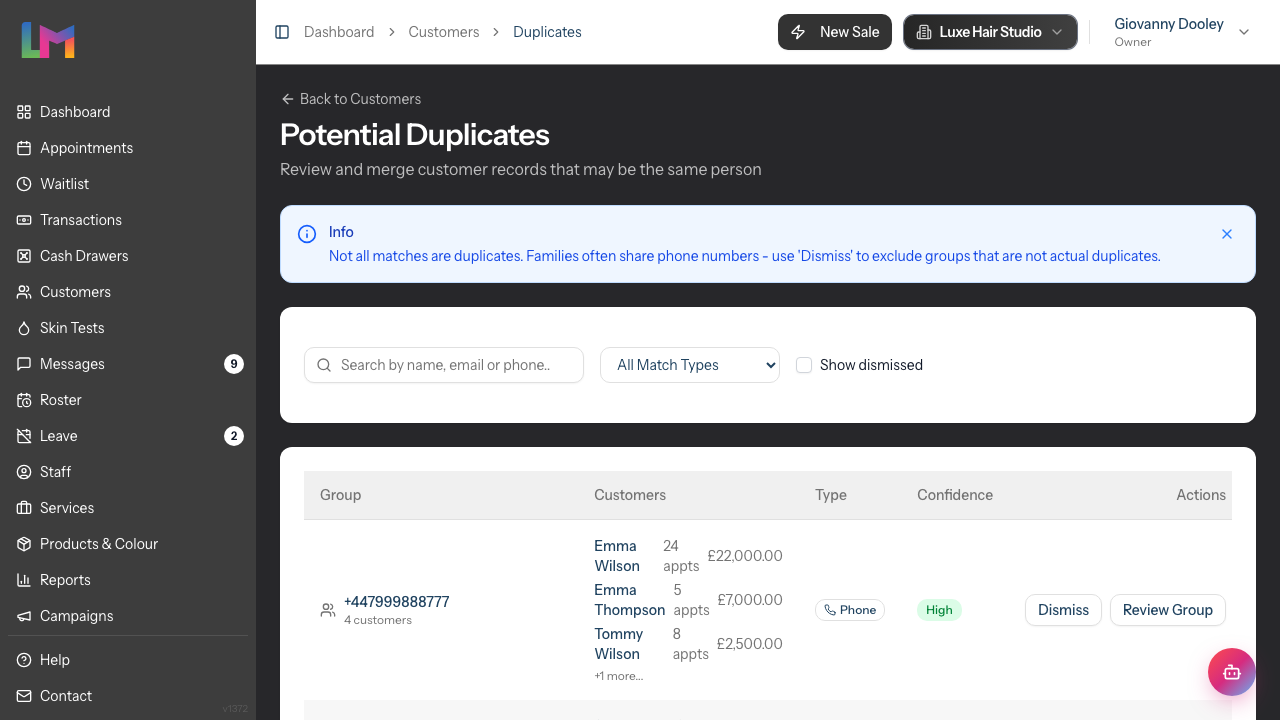Open the Tommy Wilson customer record
Image resolution: width=1280 pixels, height=720 pixels.
(618, 644)
